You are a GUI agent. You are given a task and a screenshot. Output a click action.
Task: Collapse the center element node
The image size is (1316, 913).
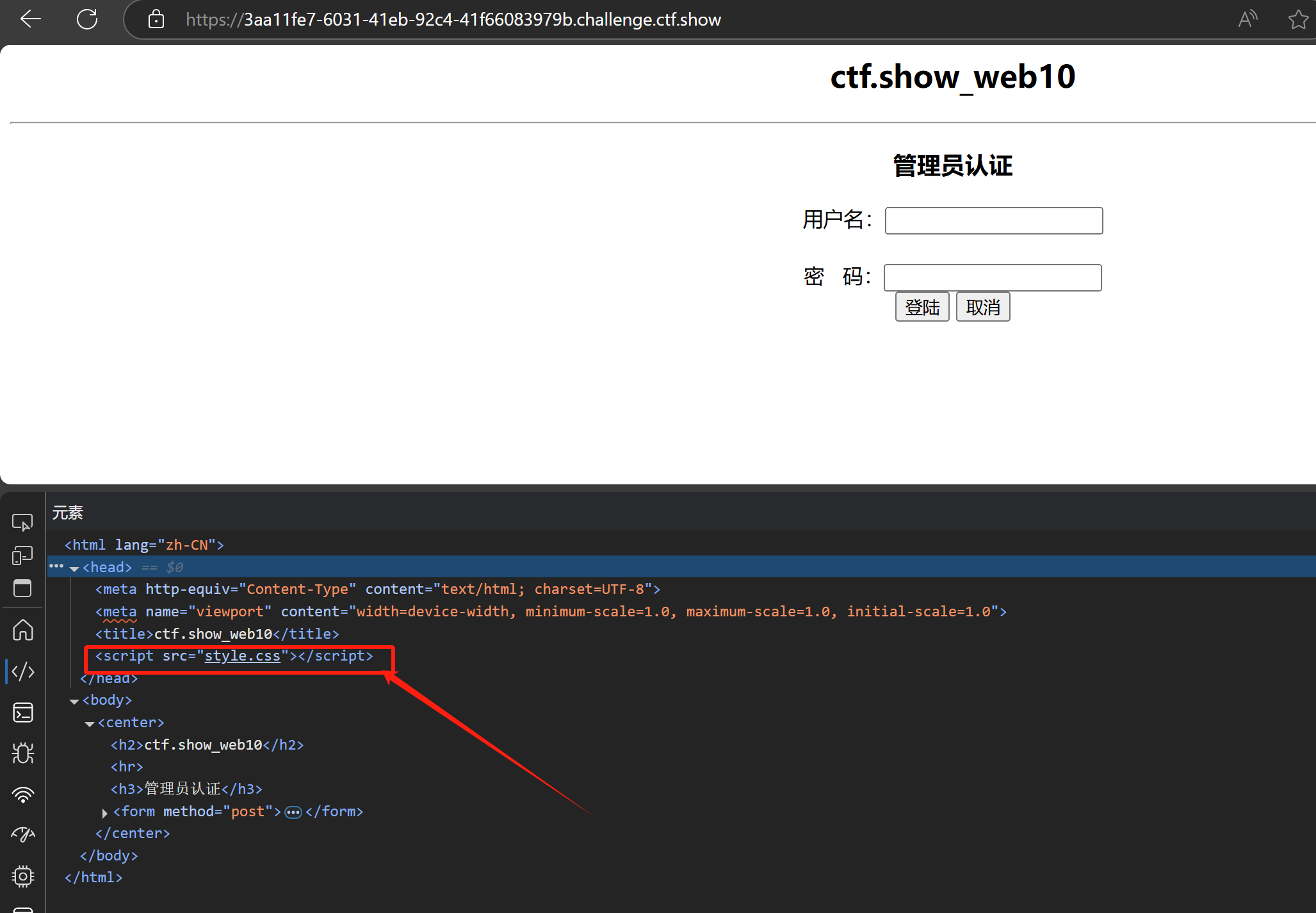click(90, 723)
